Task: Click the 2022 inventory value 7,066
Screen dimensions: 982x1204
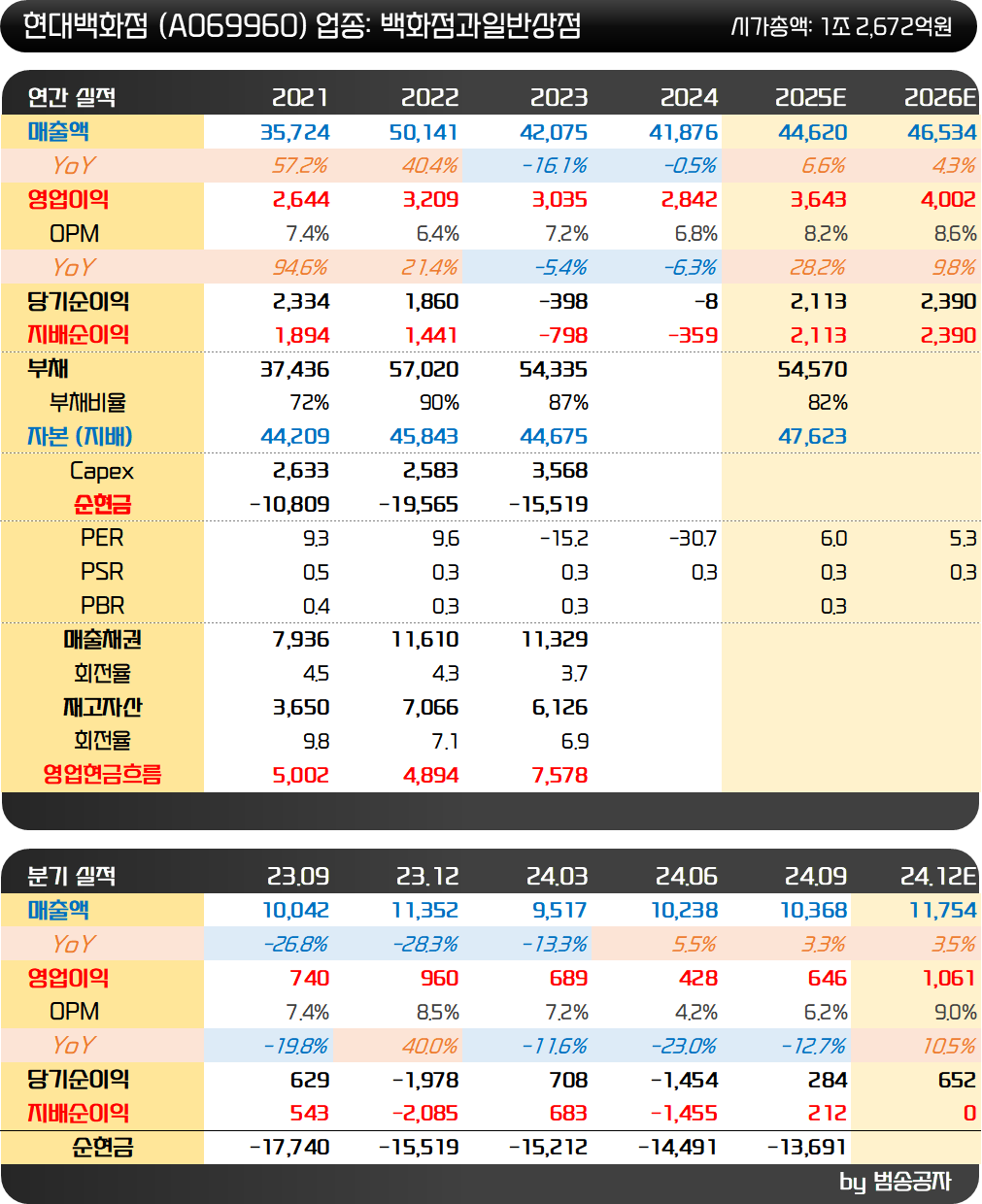Action: [x=430, y=708]
